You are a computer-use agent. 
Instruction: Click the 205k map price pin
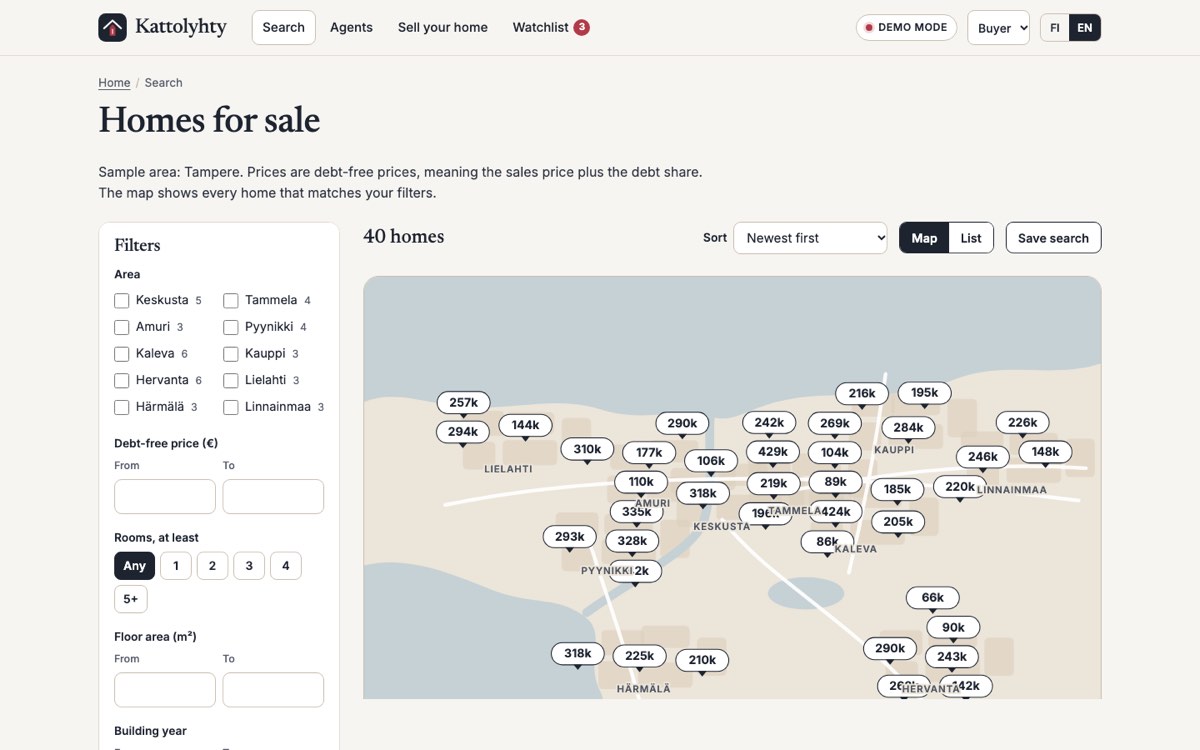[898, 521]
